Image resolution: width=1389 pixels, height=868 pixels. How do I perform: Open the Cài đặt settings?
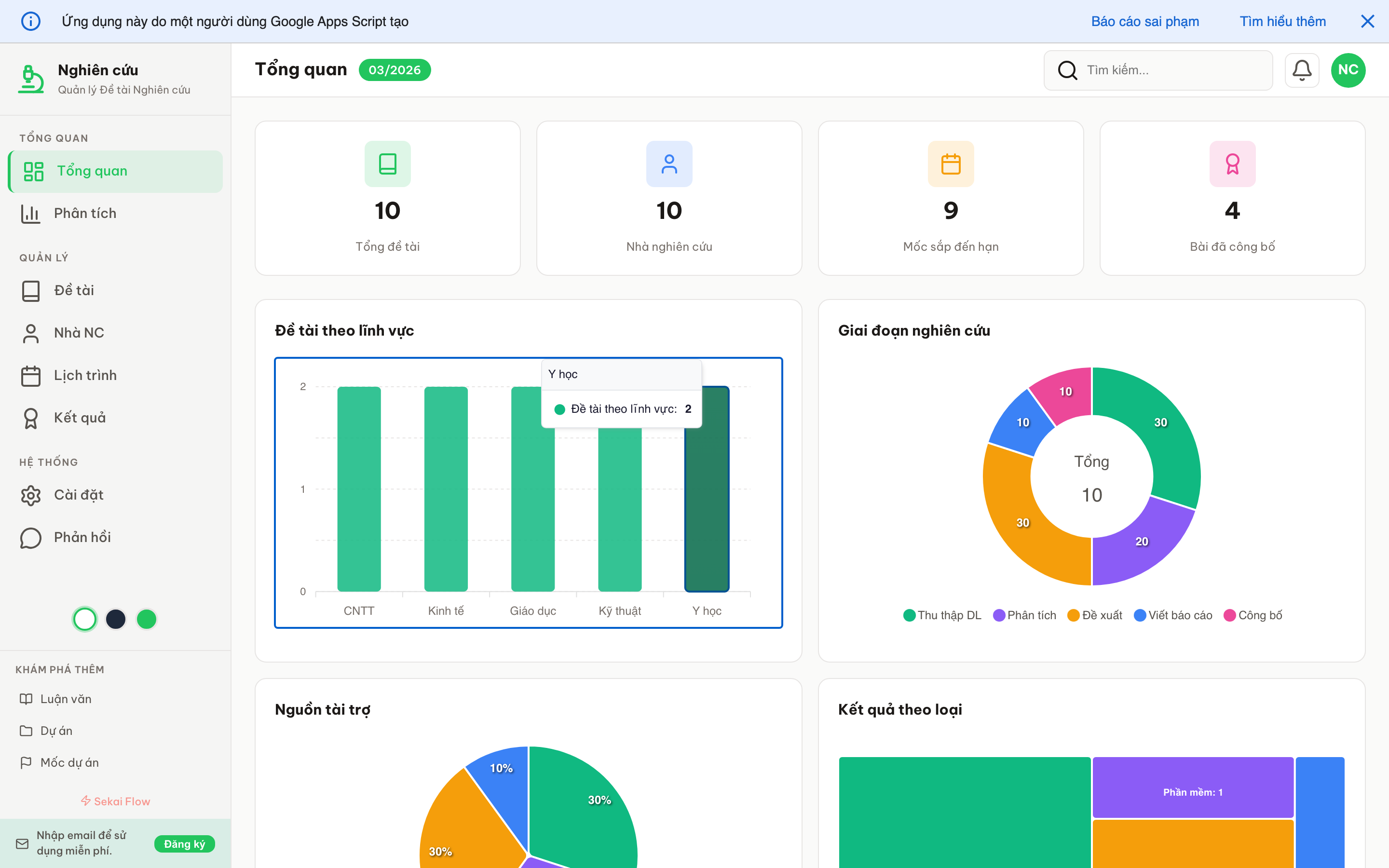click(78, 494)
